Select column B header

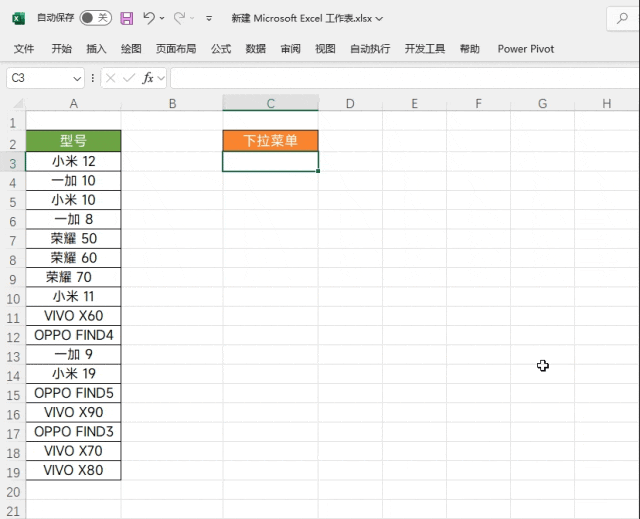[172, 104]
